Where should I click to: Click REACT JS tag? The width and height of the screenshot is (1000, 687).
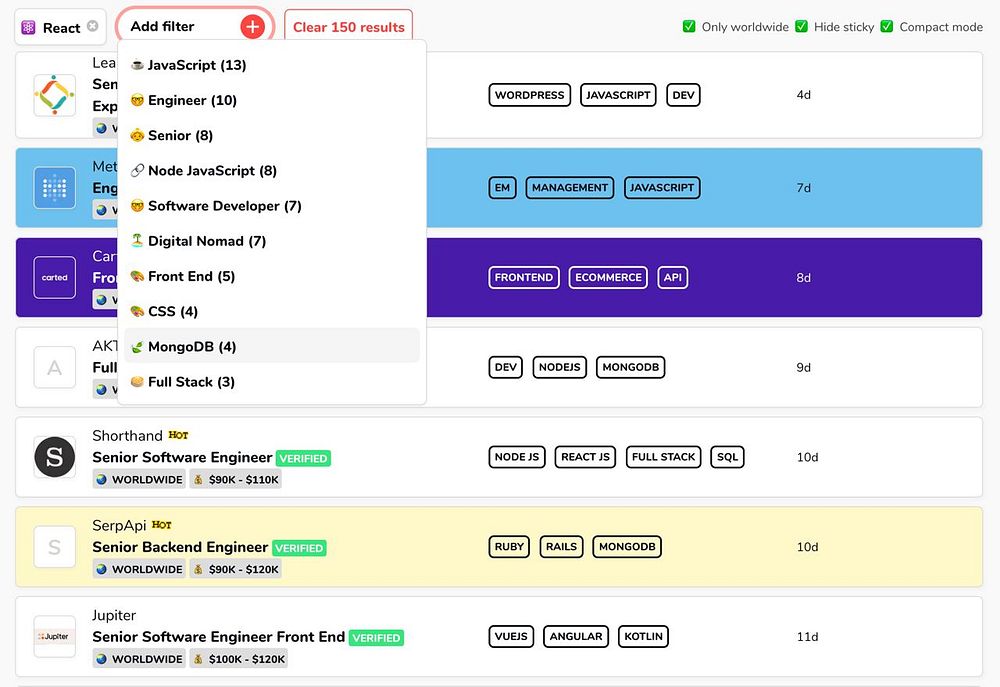pos(585,457)
